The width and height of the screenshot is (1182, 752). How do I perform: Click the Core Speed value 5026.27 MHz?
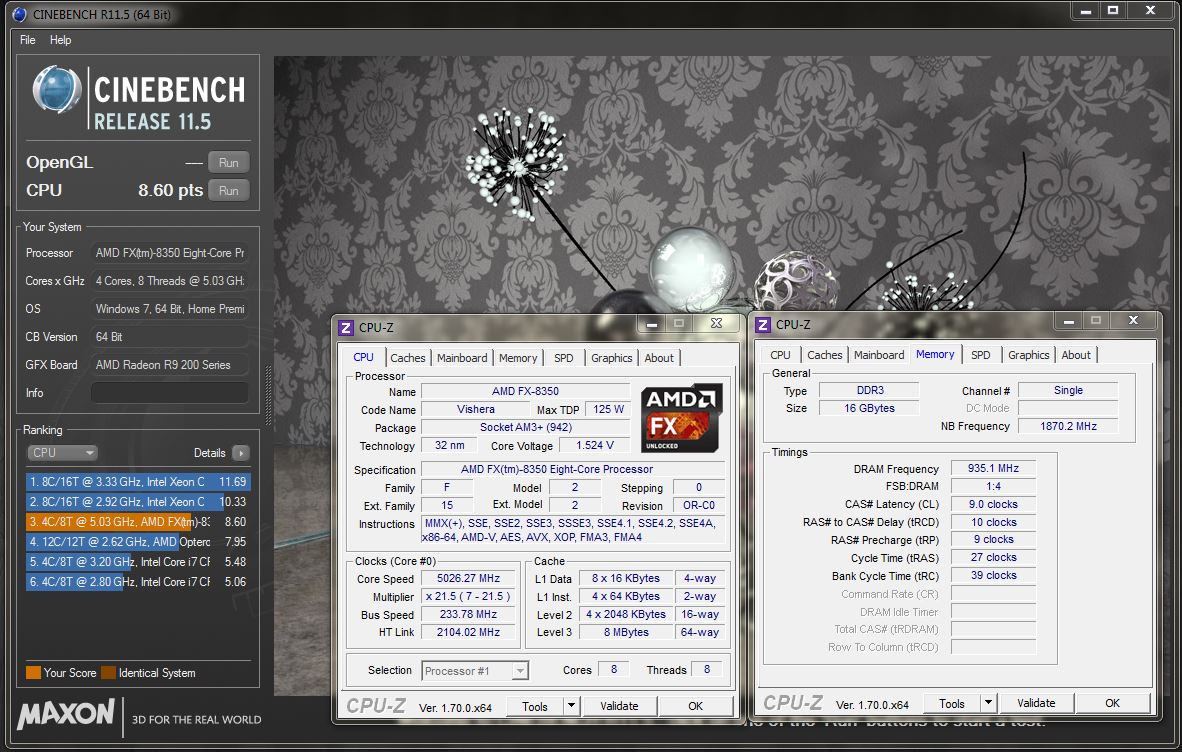tap(468, 579)
